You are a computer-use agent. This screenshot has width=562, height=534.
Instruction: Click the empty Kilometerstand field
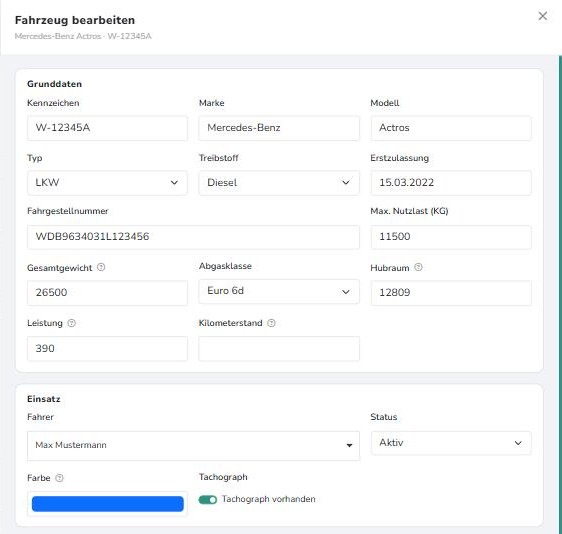tap(279, 348)
